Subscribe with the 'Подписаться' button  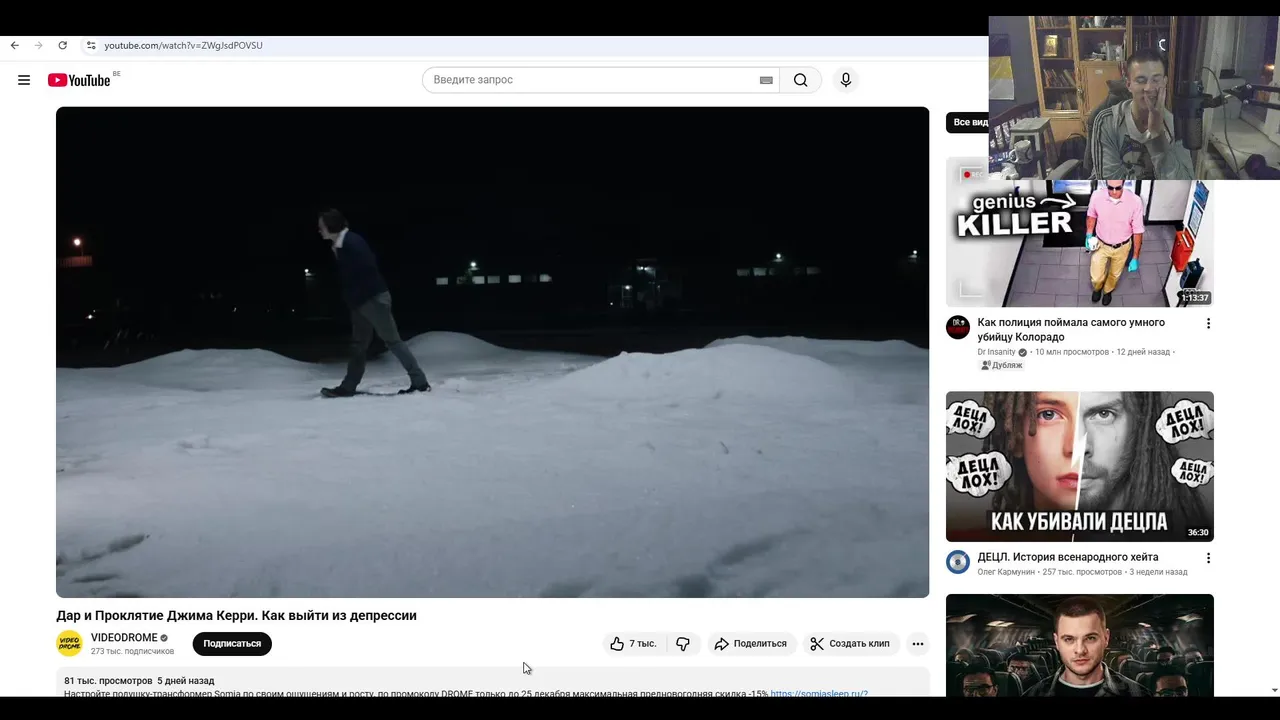[232, 644]
